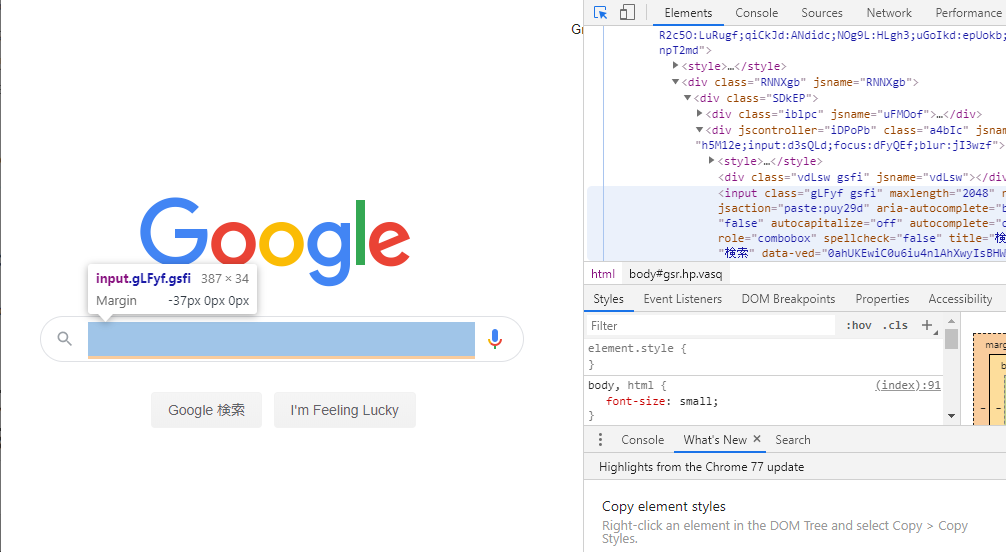
Task: Activate the inspect element picker icon
Action: click(601, 13)
